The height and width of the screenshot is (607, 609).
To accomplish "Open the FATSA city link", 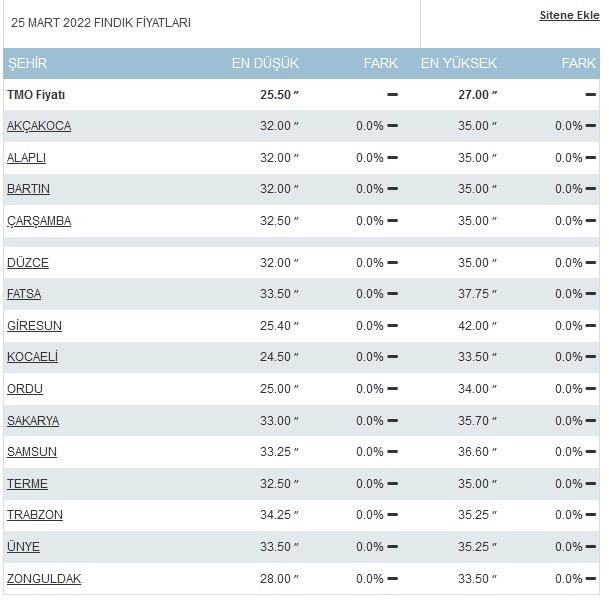I will [x=24, y=294].
